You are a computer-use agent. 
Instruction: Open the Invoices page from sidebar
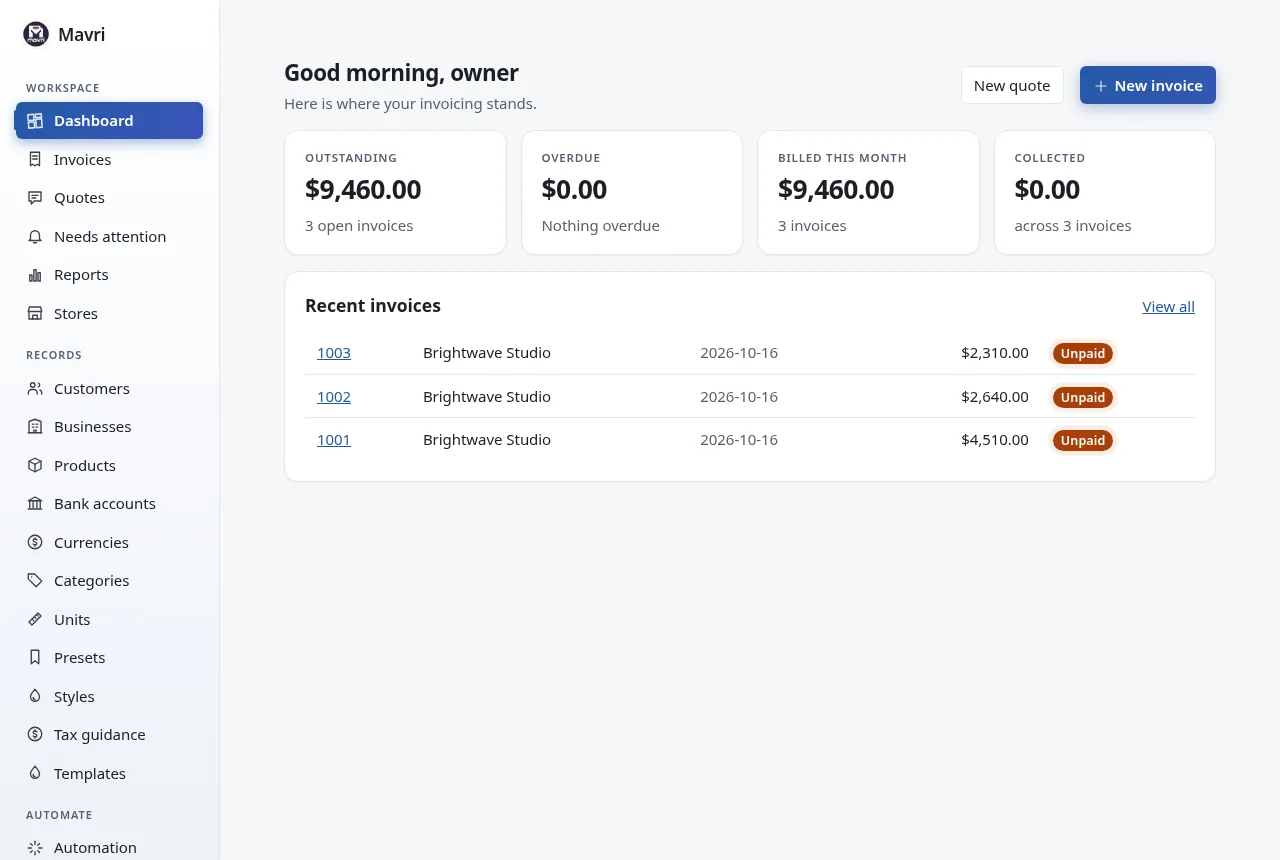[x=109, y=159]
